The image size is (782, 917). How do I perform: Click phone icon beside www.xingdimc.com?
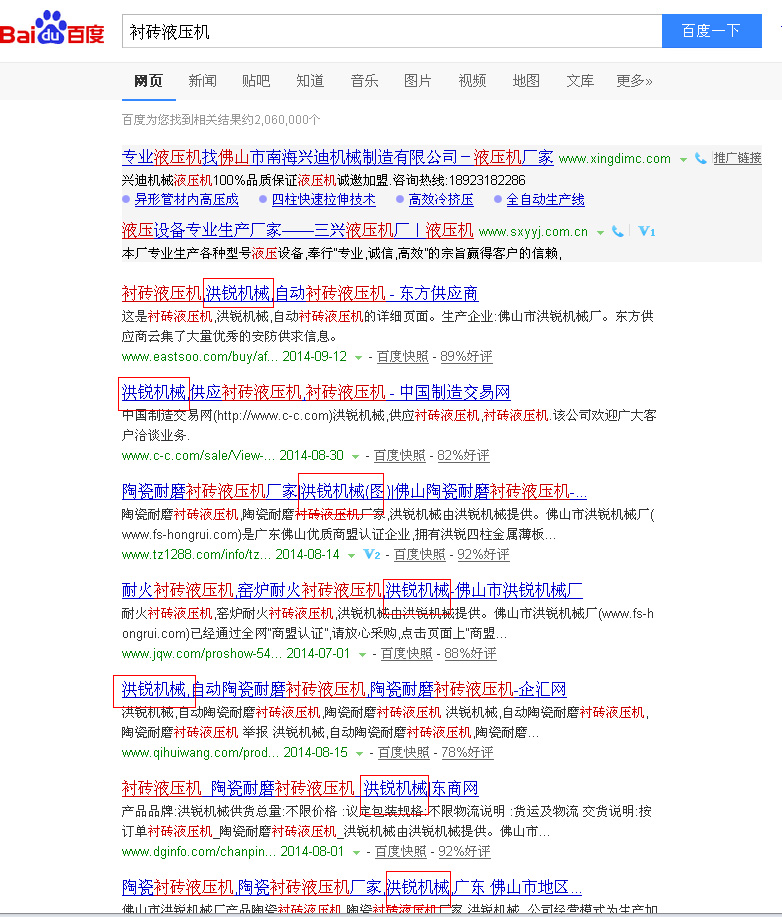tap(700, 158)
